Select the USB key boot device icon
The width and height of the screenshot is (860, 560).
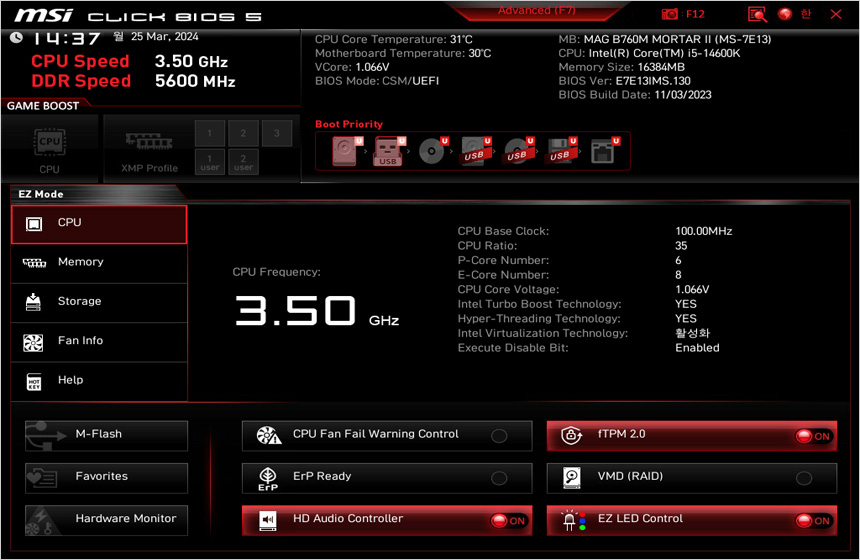[389, 151]
